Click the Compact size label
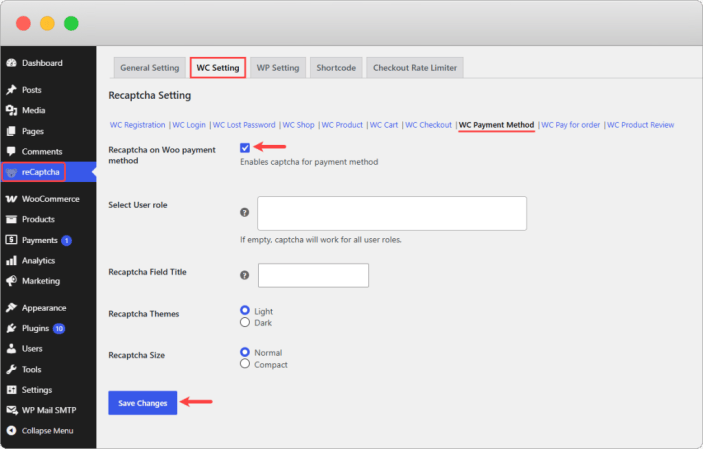This screenshot has height=449, width=703. pos(271,365)
